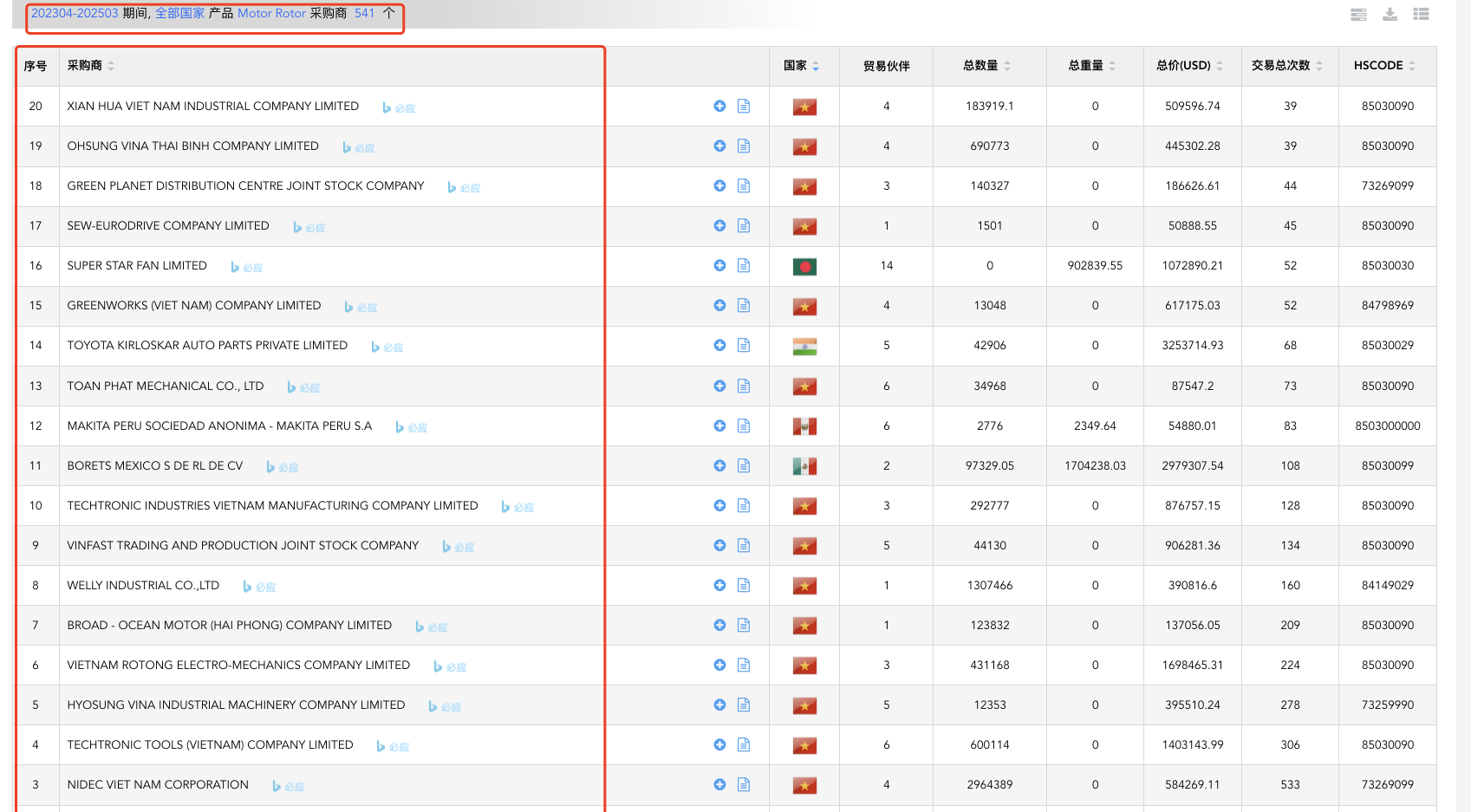Select VINFAST TRADING AND PRODUCTION company name
The width and height of the screenshot is (1471, 812).
243,545
